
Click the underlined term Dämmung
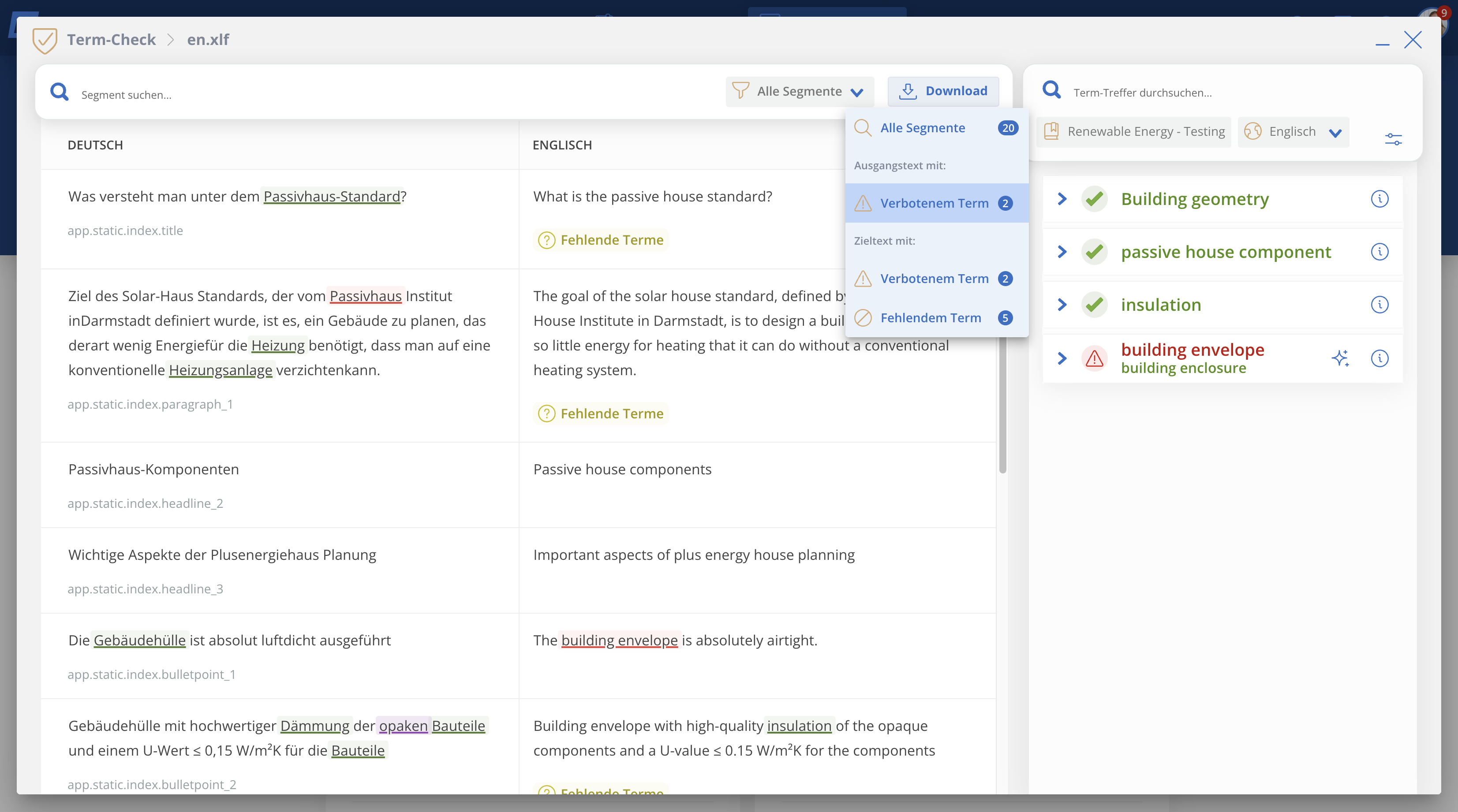point(315,726)
